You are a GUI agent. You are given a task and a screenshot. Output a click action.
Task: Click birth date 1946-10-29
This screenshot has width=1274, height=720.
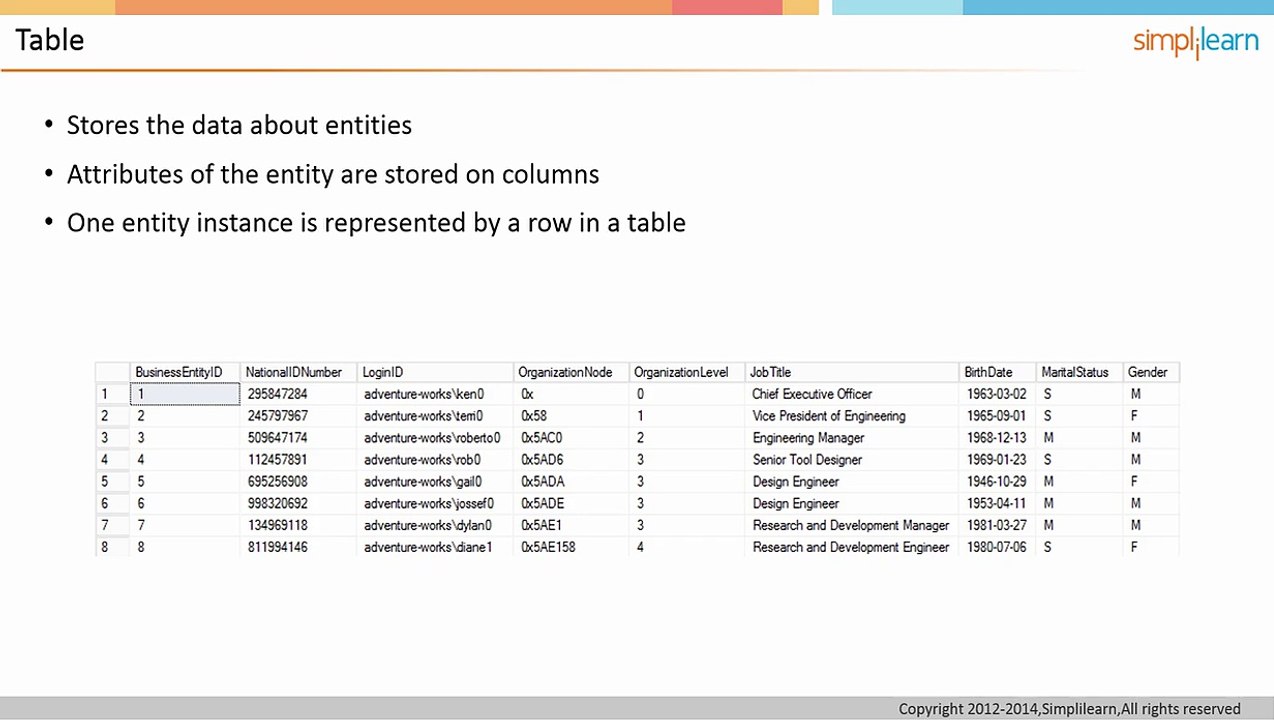pyautogui.click(x=996, y=482)
